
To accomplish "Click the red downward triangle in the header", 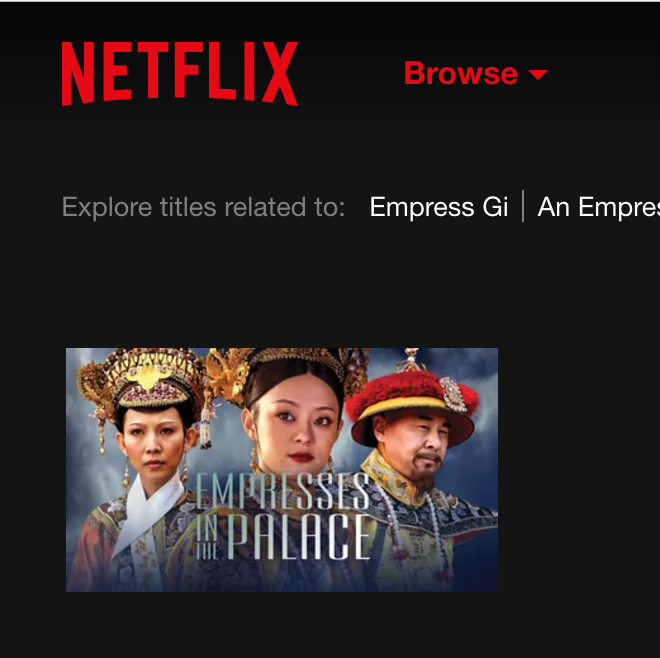I will click(x=538, y=75).
